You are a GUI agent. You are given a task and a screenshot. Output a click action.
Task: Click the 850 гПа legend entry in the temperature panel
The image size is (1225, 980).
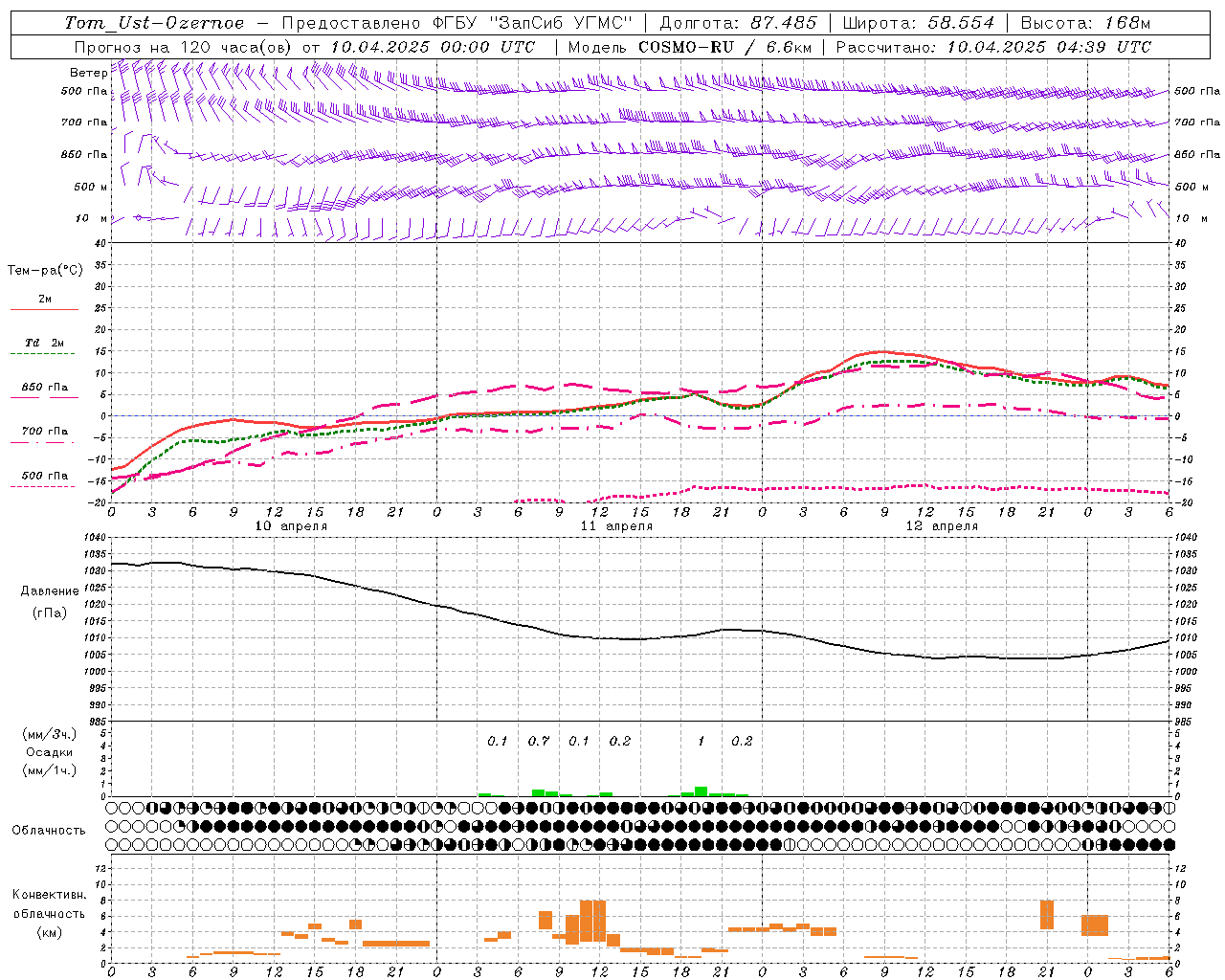coord(45,388)
